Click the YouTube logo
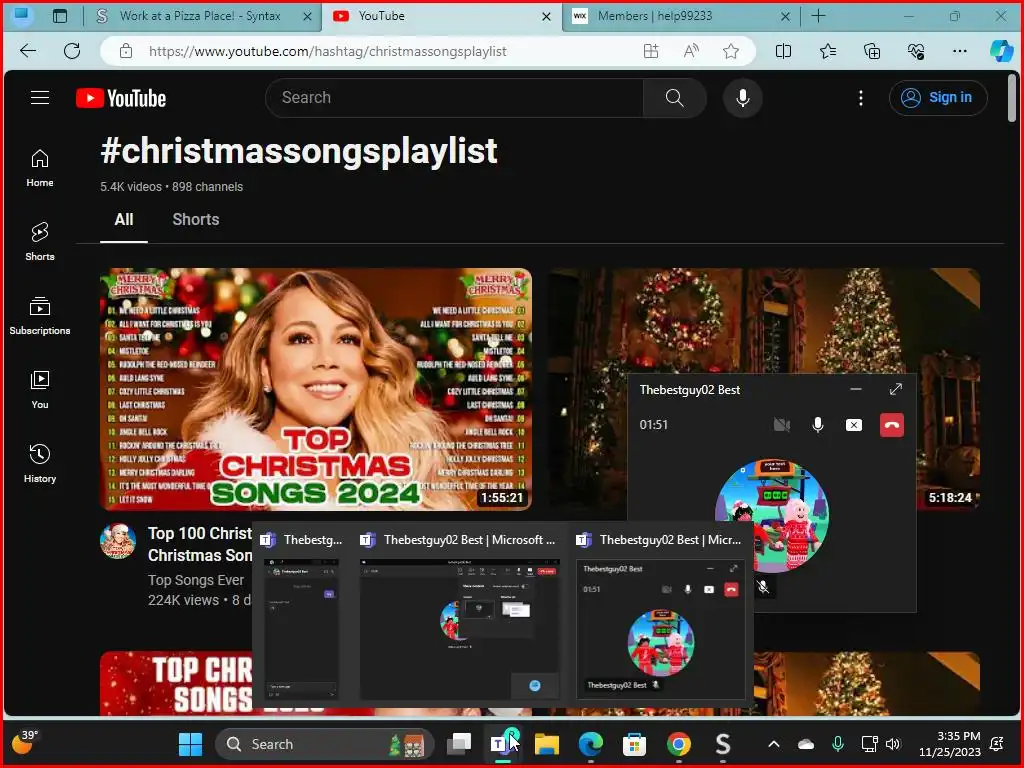1024x768 pixels. (121, 98)
